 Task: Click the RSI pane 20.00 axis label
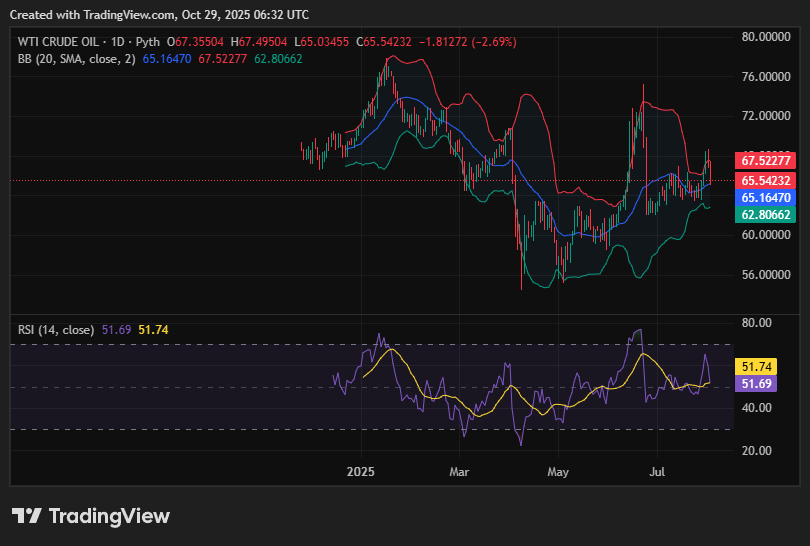(755, 450)
